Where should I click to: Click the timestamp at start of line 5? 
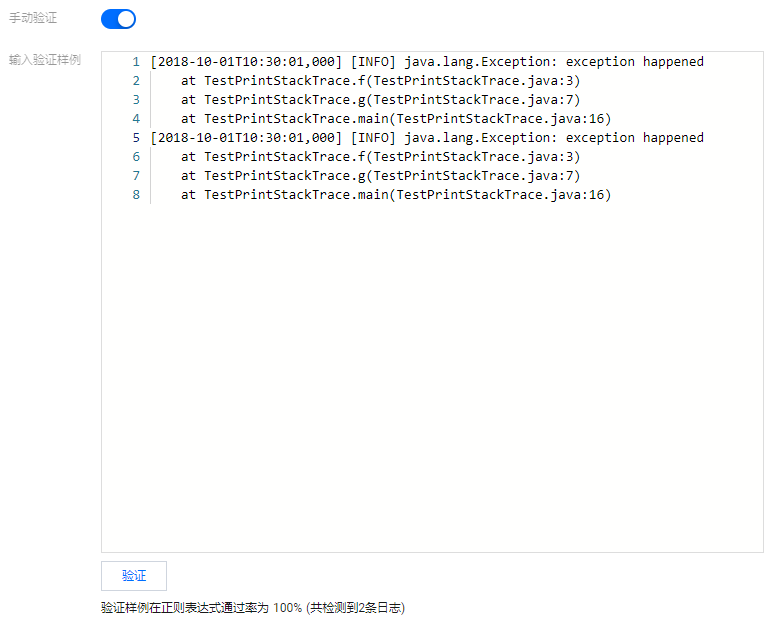click(246, 138)
